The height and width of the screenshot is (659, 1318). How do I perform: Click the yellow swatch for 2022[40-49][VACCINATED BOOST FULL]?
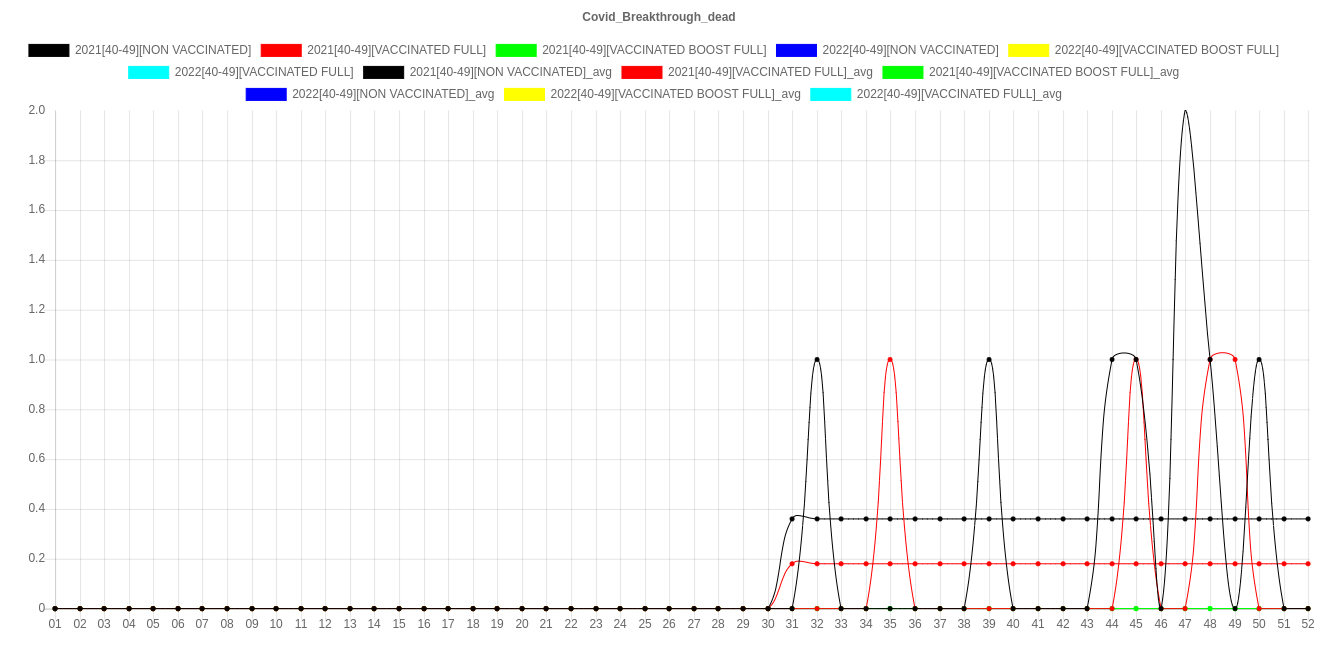[x=1028, y=50]
